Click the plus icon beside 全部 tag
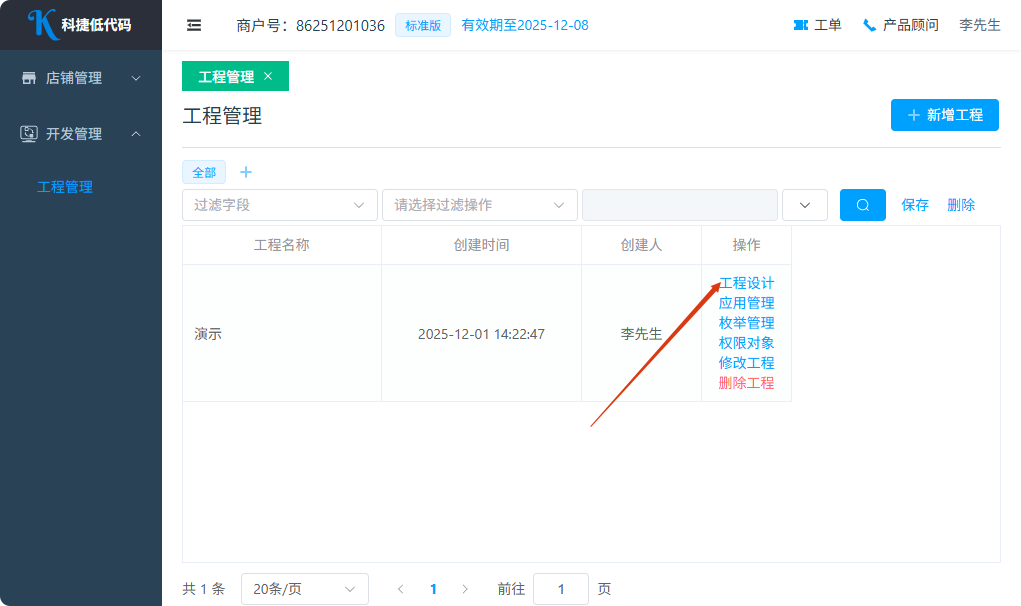Screen dimensions: 1021x606 point(246,172)
